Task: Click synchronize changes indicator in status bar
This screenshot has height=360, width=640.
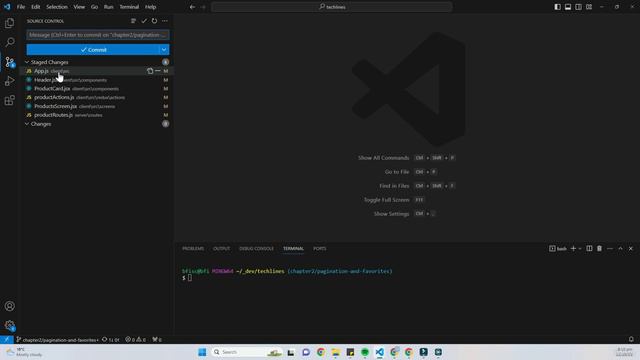Action: pos(111,340)
